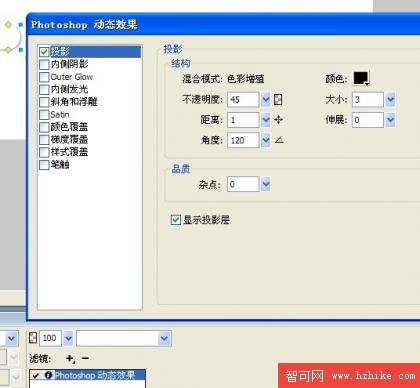This screenshot has width=420, height=388.
Task: Open the 角度 dropdown arrow
Action: (266, 140)
